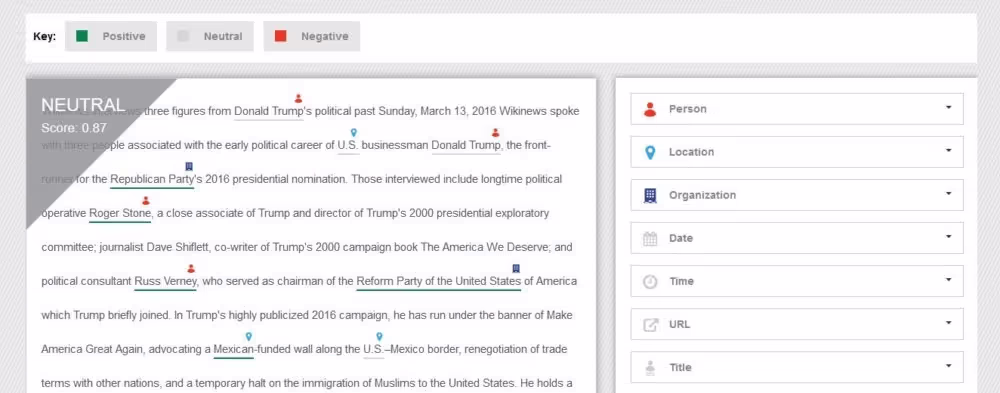Screen dimensions: 1000x393
Task: Click the Location pin icon in sidebar
Action: [650, 152]
